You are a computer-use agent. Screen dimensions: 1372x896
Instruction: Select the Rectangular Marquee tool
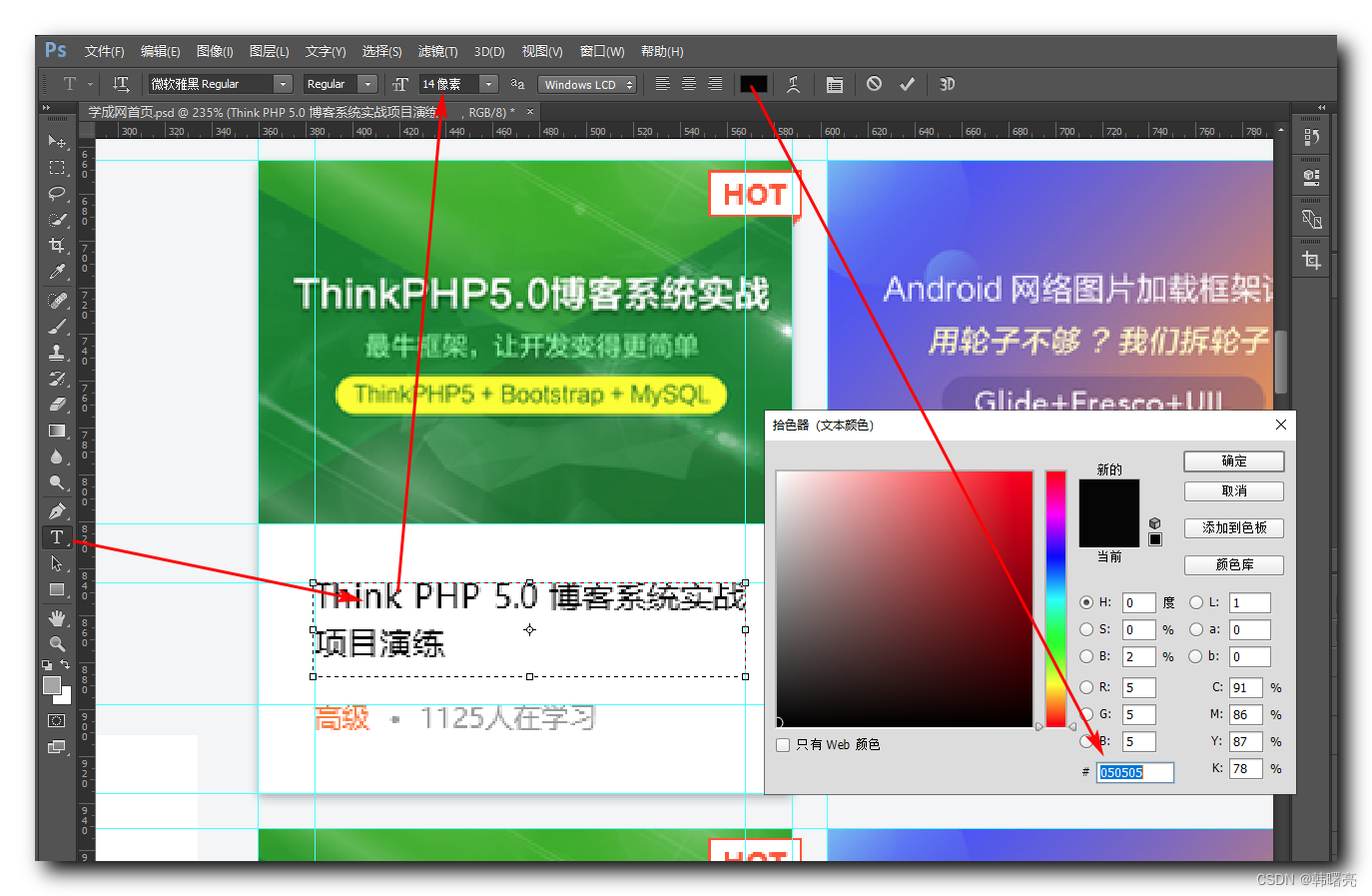tap(57, 167)
